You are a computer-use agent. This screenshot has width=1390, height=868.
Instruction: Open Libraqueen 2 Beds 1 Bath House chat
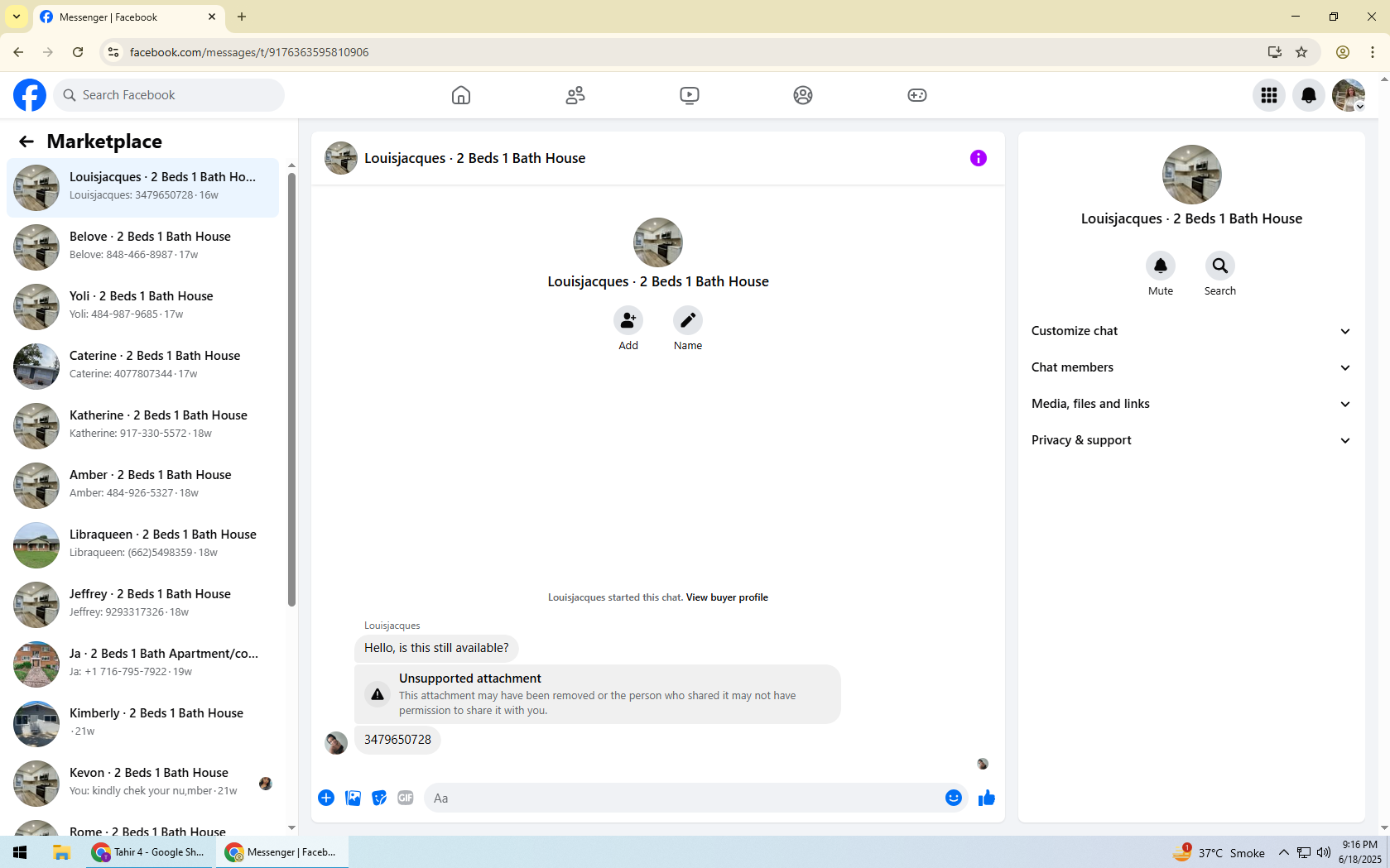pos(142,545)
